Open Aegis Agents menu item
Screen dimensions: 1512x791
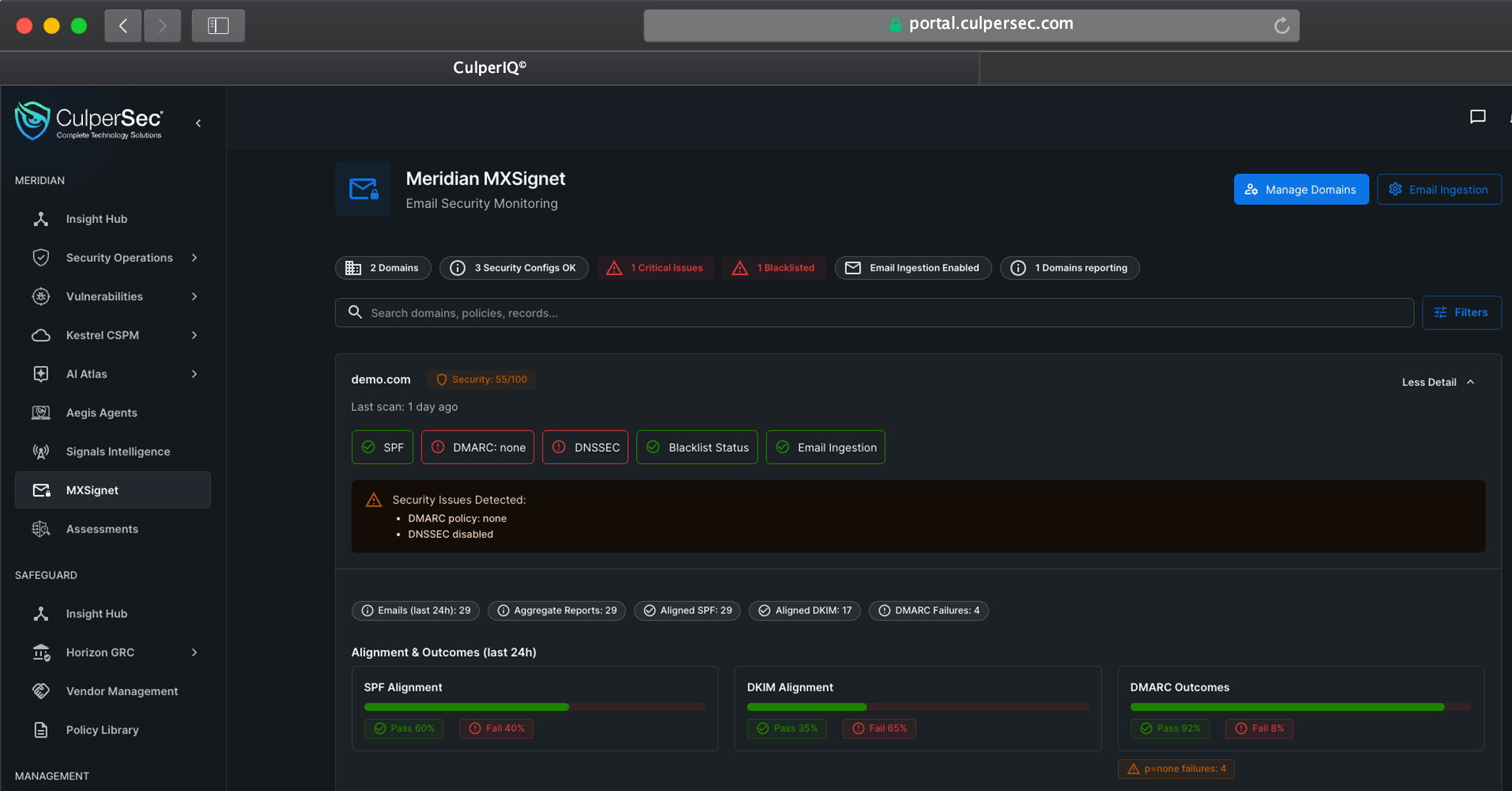(x=113, y=413)
